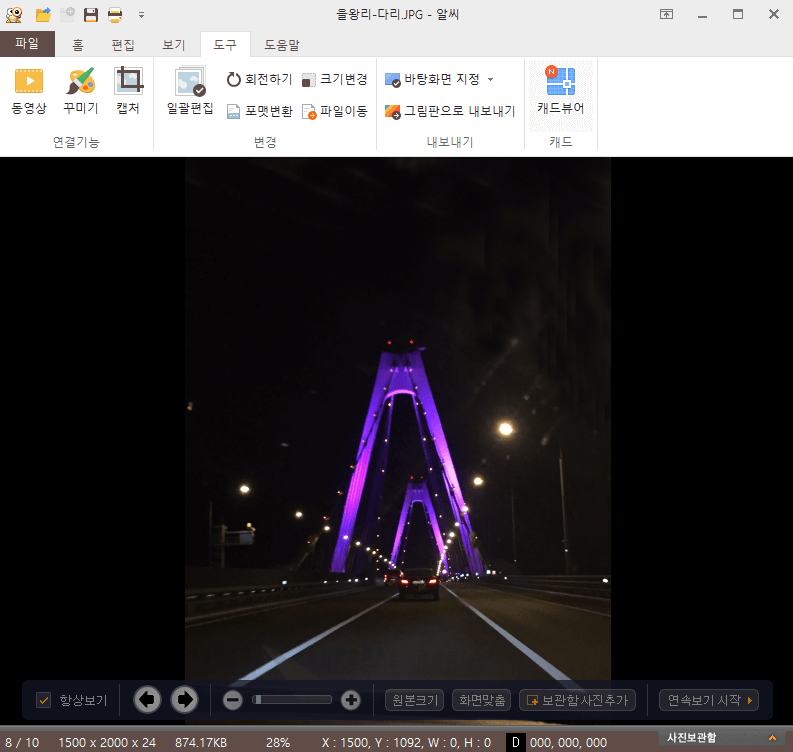Click the zoom slider track
Screen dimensions: 793x752
tap(292, 700)
